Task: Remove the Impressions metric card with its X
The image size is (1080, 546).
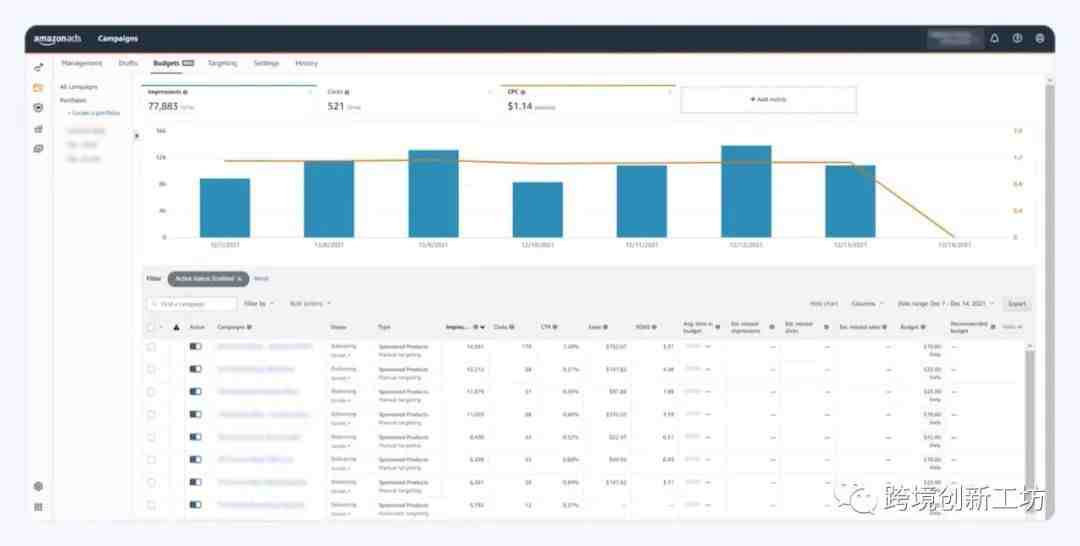Action: (310, 92)
